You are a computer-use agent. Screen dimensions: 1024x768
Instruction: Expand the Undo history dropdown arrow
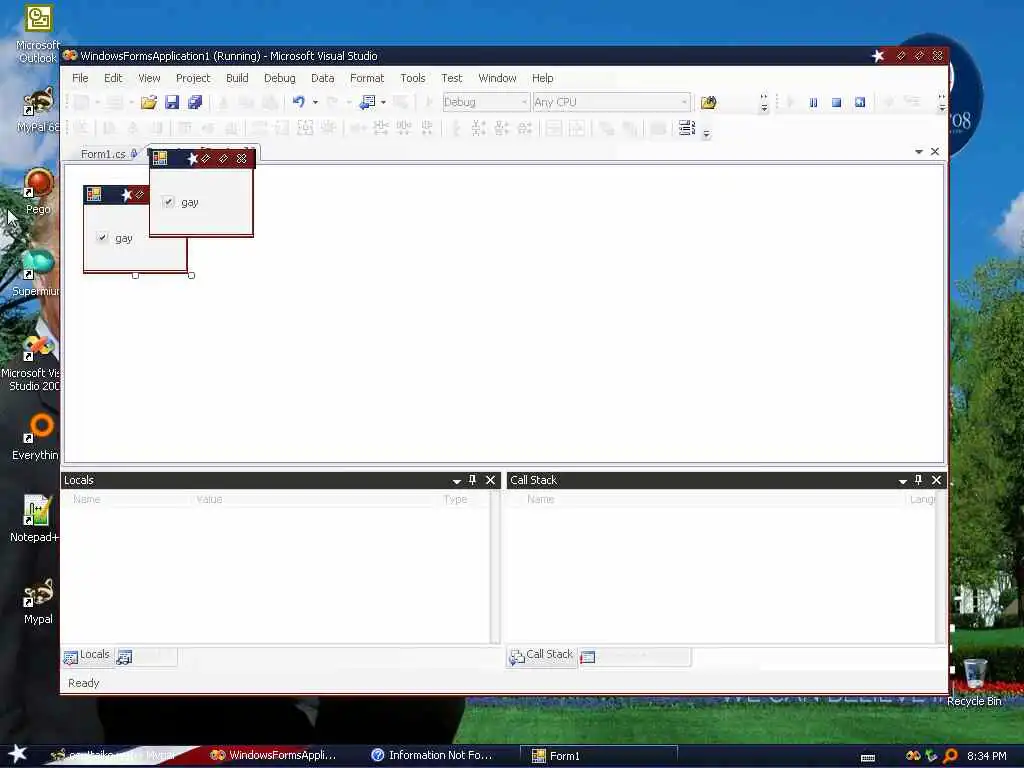click(315, 102)
